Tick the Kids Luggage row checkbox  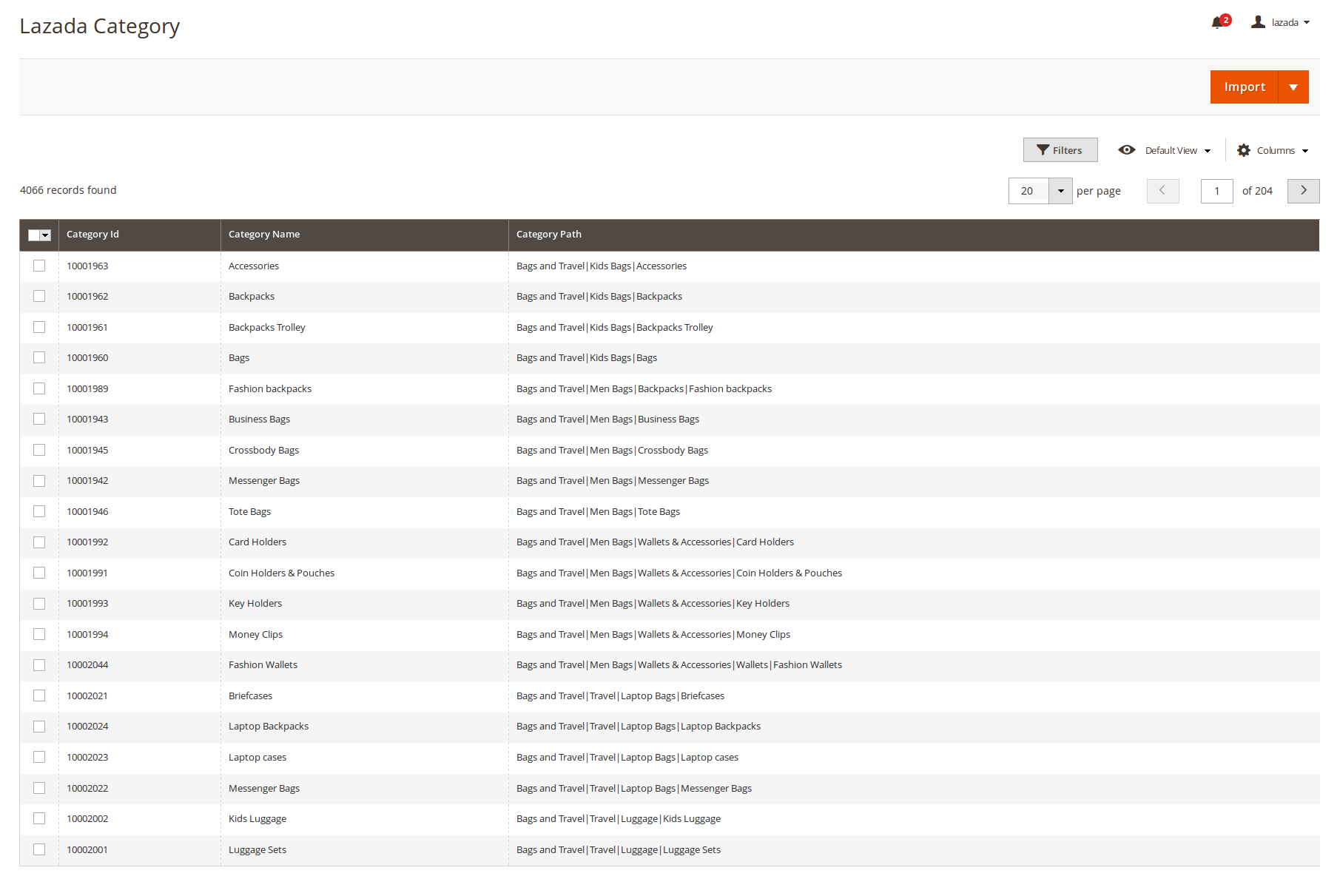(x=39, y=818)
